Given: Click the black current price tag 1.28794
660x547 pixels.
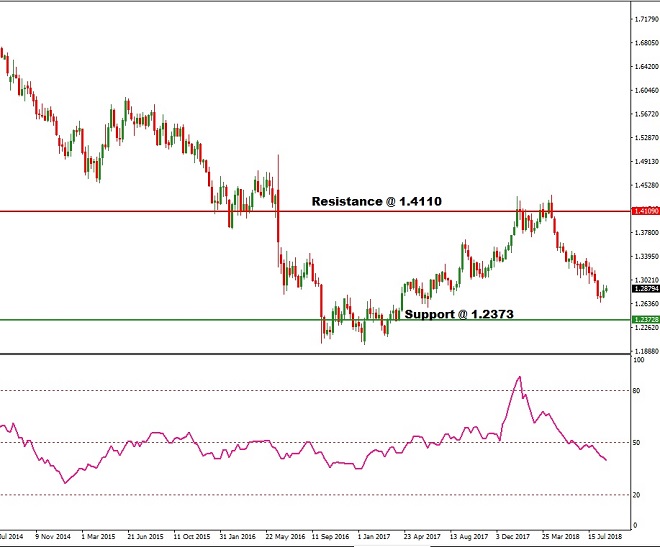Looking at the screenshot, I should (646, 289).
